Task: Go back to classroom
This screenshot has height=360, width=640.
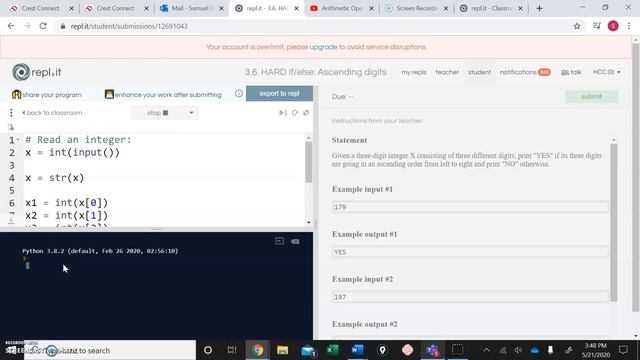Action: tap(52, 113)
